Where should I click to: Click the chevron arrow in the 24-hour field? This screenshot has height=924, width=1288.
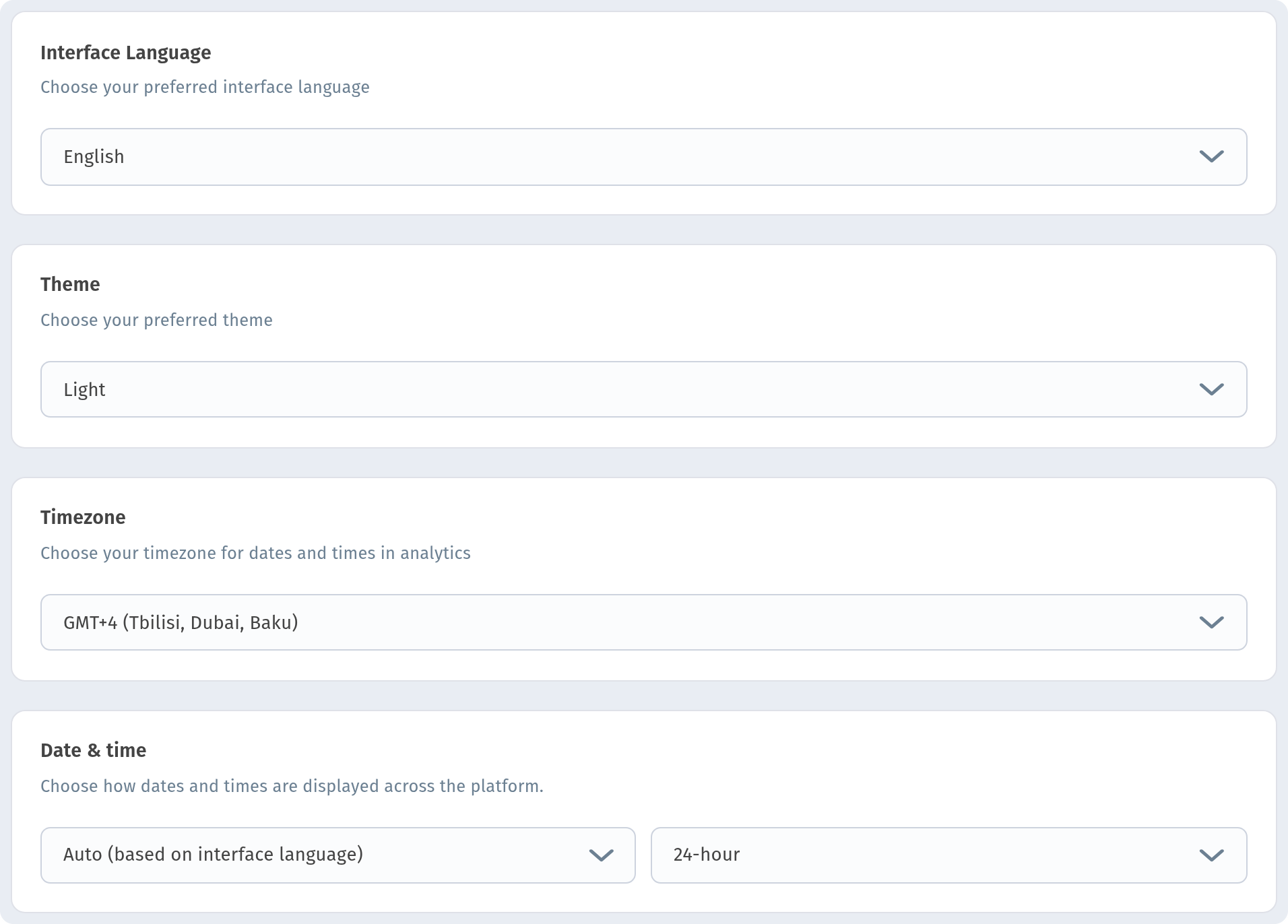point(1211,856)
